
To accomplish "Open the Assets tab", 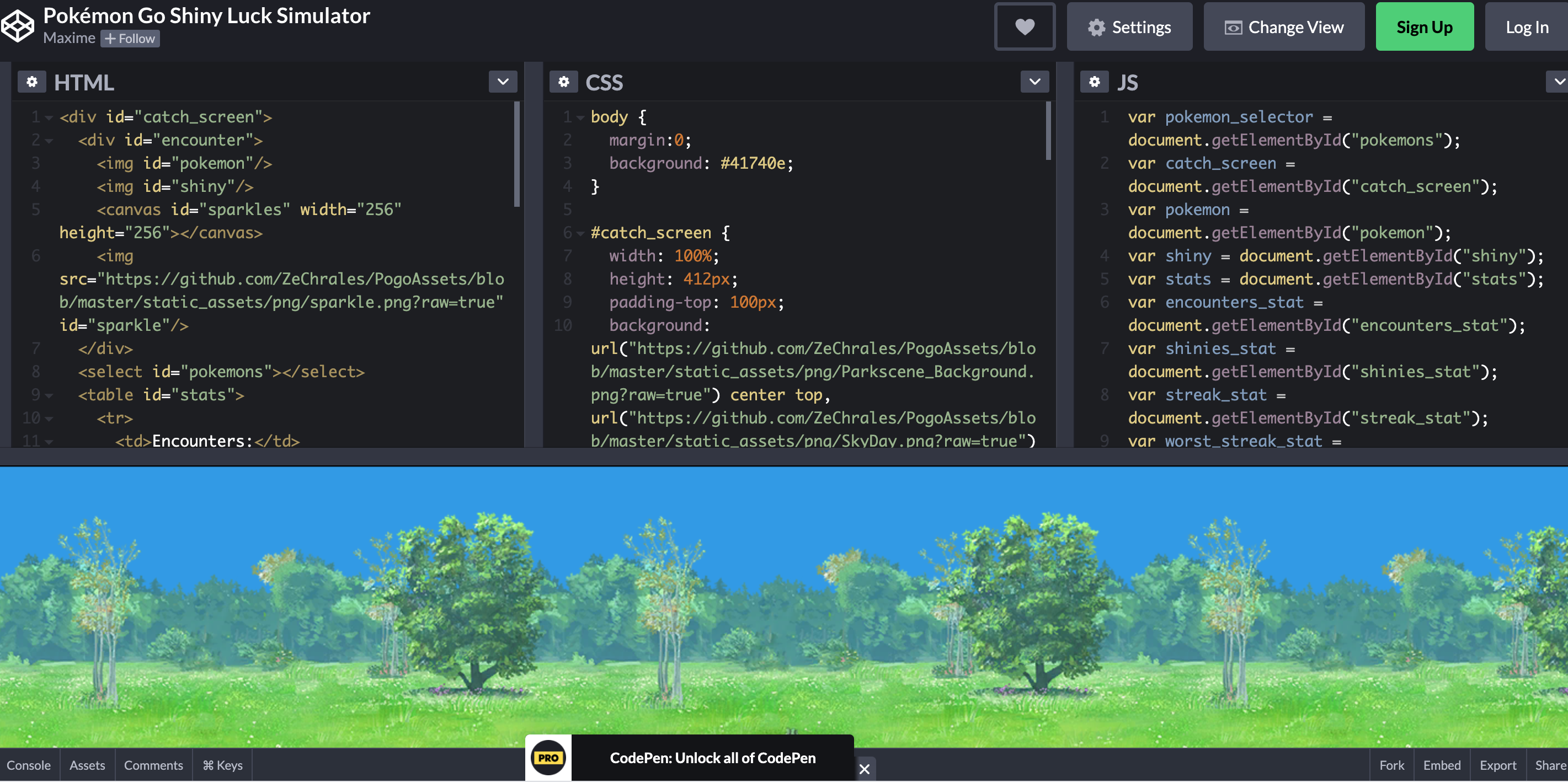I will click(87, 765).
